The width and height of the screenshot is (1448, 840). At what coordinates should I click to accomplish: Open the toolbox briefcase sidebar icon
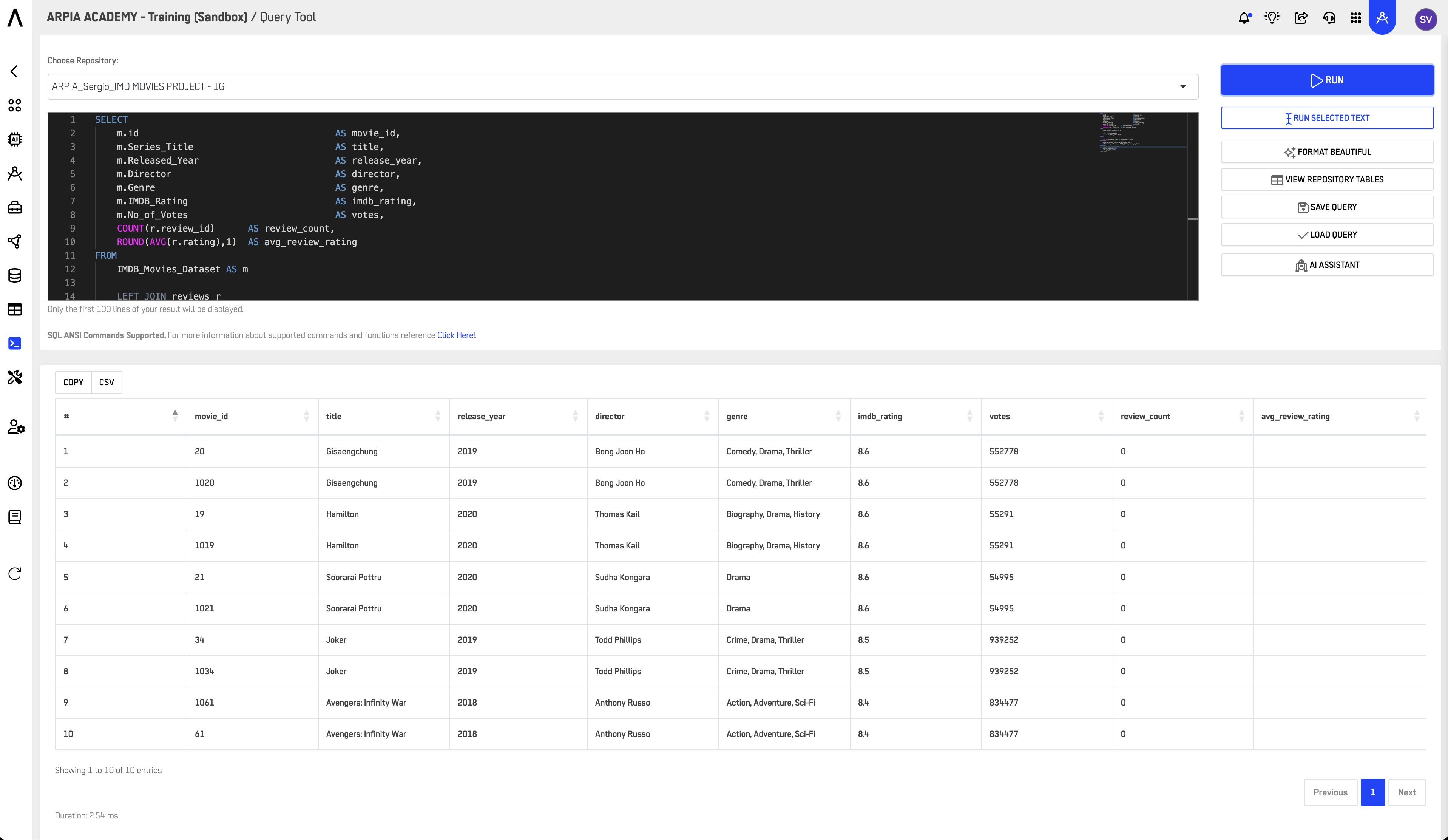[x=15, y=207]
